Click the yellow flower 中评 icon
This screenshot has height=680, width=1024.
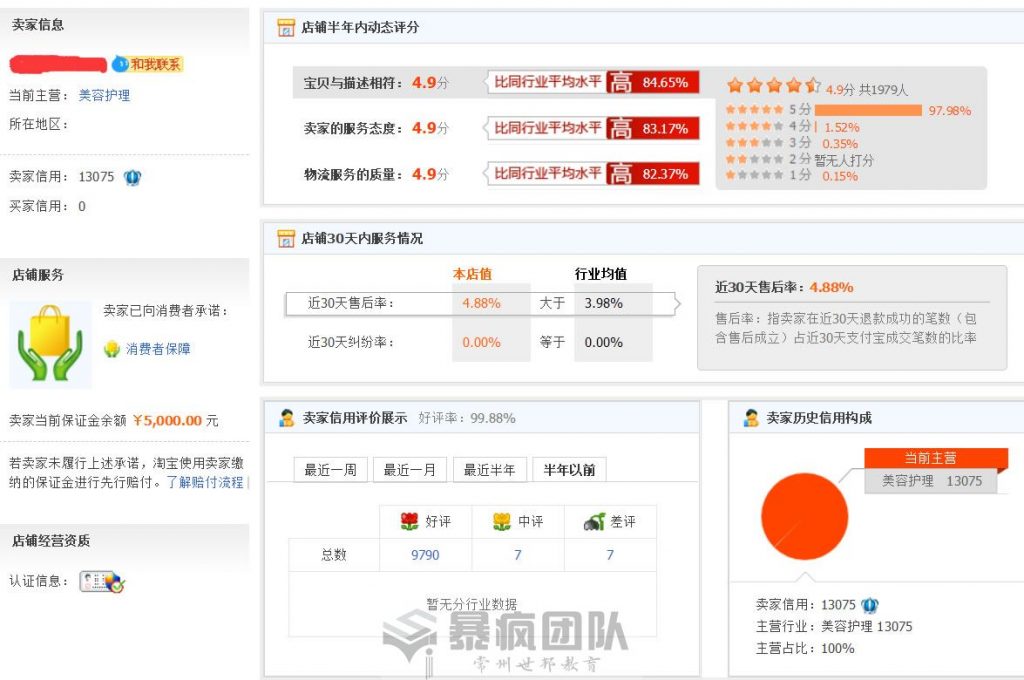[x=502, y=521]
